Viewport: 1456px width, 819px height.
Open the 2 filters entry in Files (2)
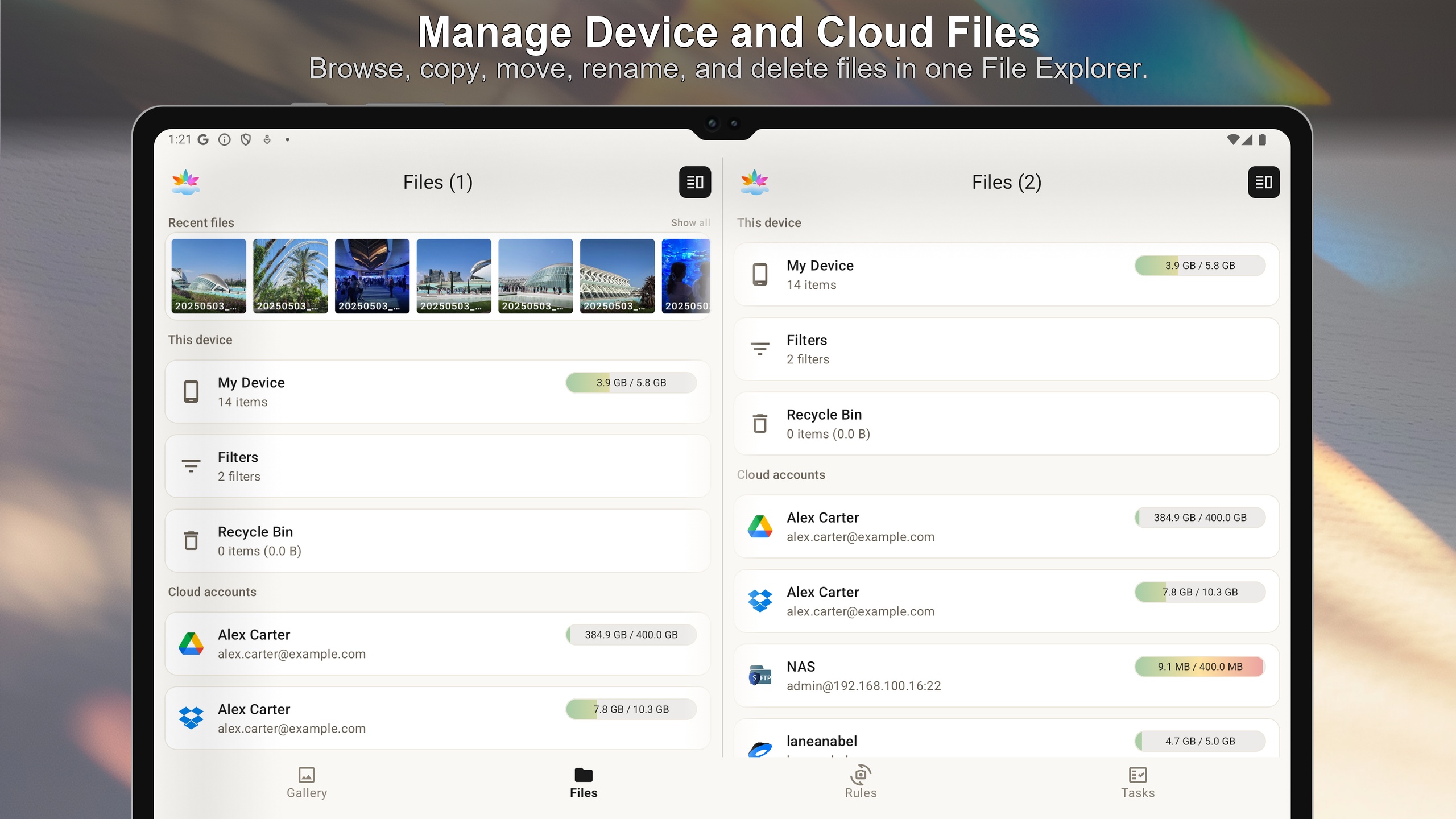click(1006, 349)
